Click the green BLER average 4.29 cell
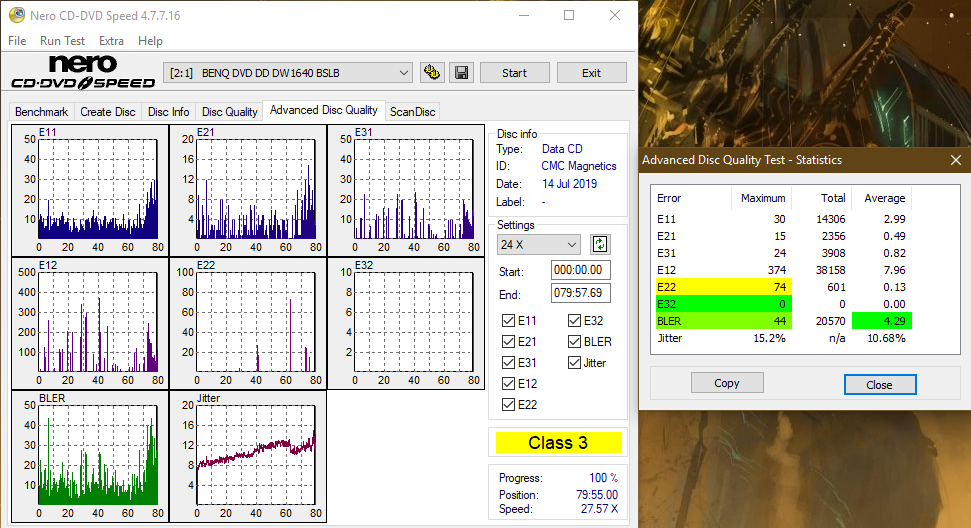971x528 pixels. [881, 321]
